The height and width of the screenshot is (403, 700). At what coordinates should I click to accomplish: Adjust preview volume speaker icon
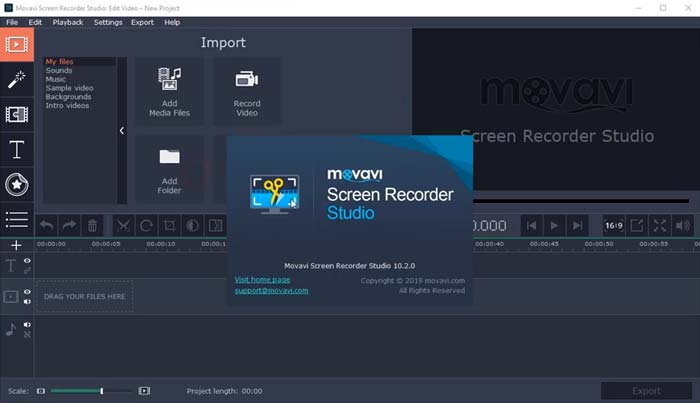(x=683, y=225)
